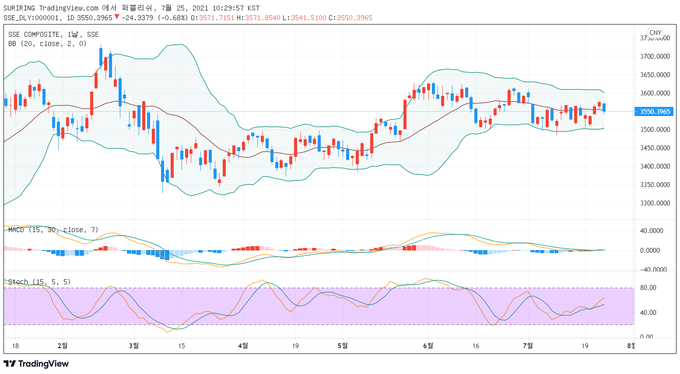Click the 3700.0000 price axis label
This screenshot has height=374, width=680.
click(655, 56)
